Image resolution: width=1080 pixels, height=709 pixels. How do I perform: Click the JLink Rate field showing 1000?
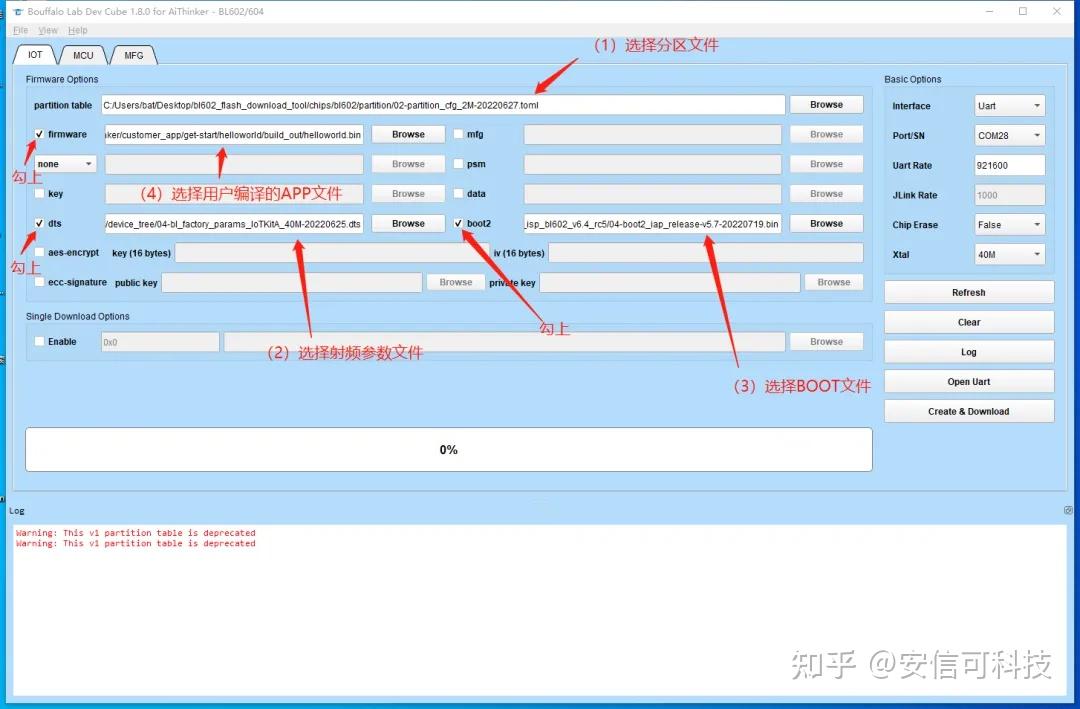(x=1010, y=195)
